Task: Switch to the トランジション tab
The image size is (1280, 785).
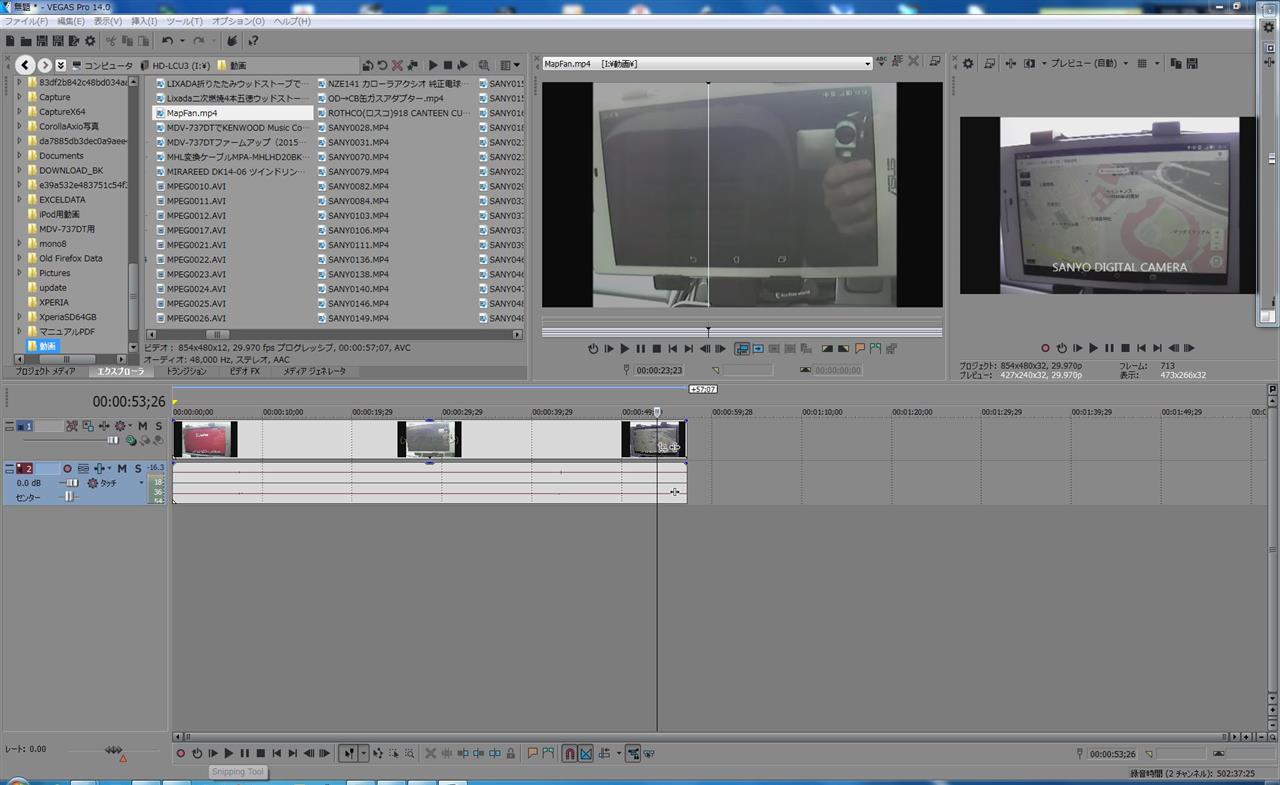Action: click(x=186, y=371)
